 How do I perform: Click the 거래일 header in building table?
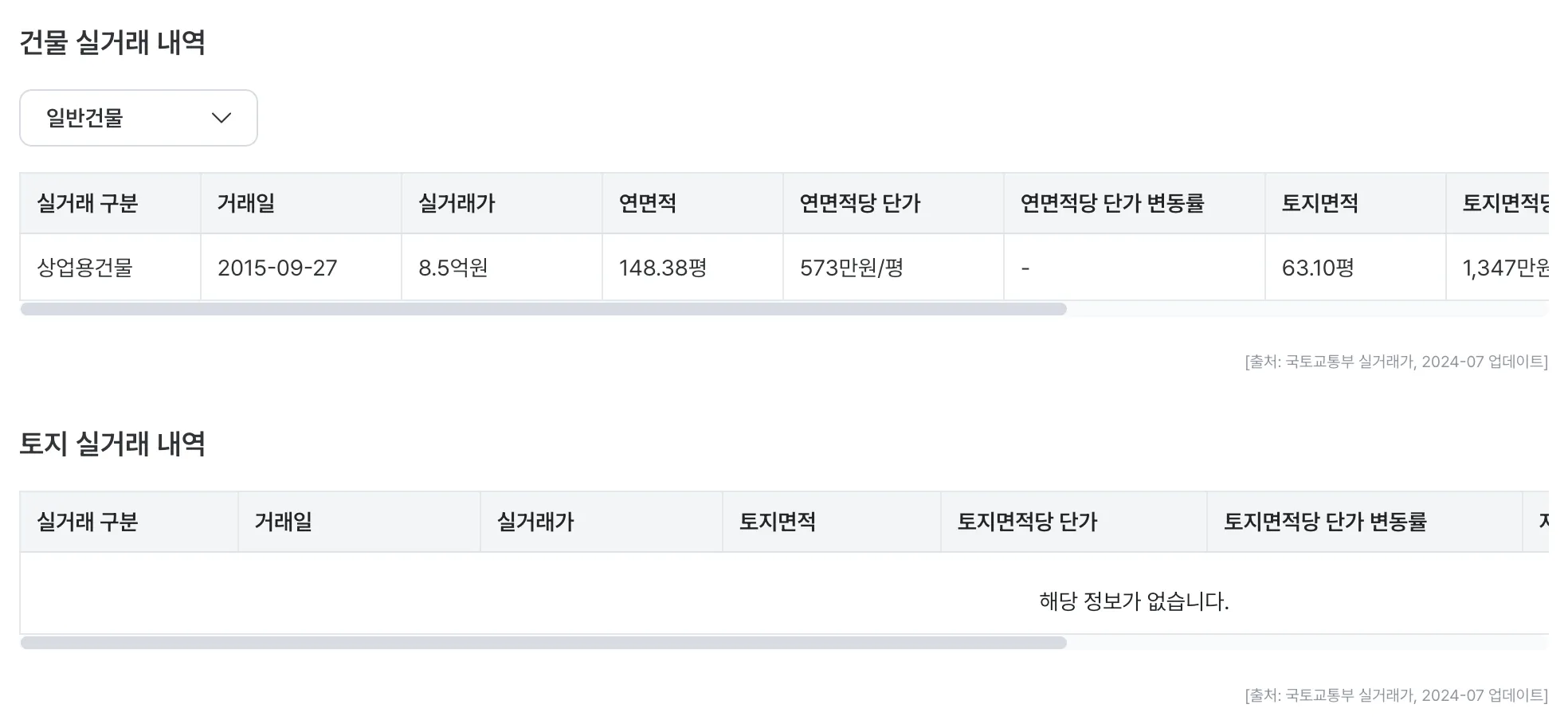246,203
